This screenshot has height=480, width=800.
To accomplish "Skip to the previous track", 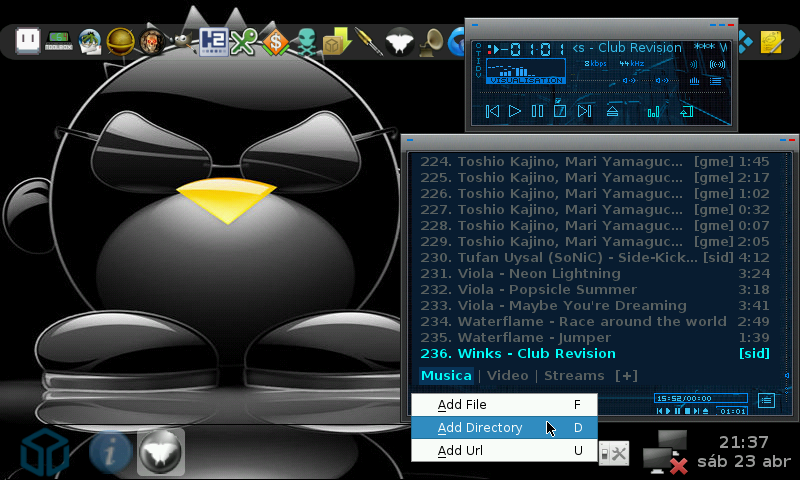I will 492,111.
